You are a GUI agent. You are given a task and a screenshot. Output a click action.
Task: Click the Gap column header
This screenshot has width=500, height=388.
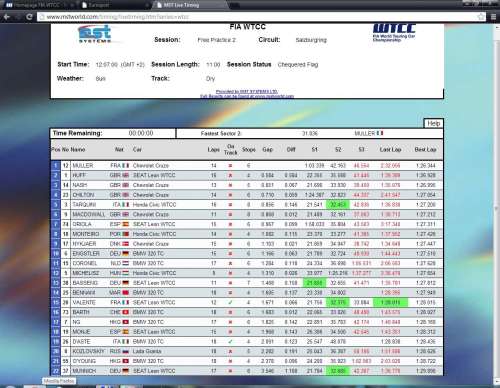click(267, 150)
